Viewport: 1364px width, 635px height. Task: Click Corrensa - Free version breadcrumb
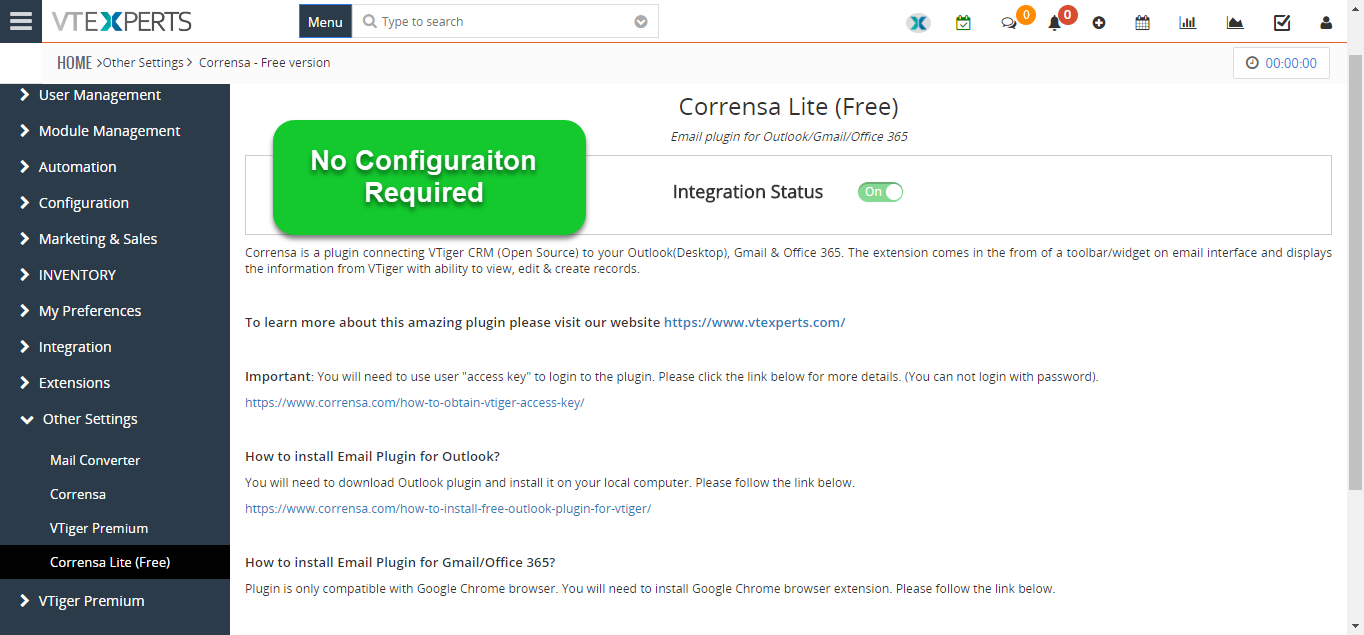(264, 62)
